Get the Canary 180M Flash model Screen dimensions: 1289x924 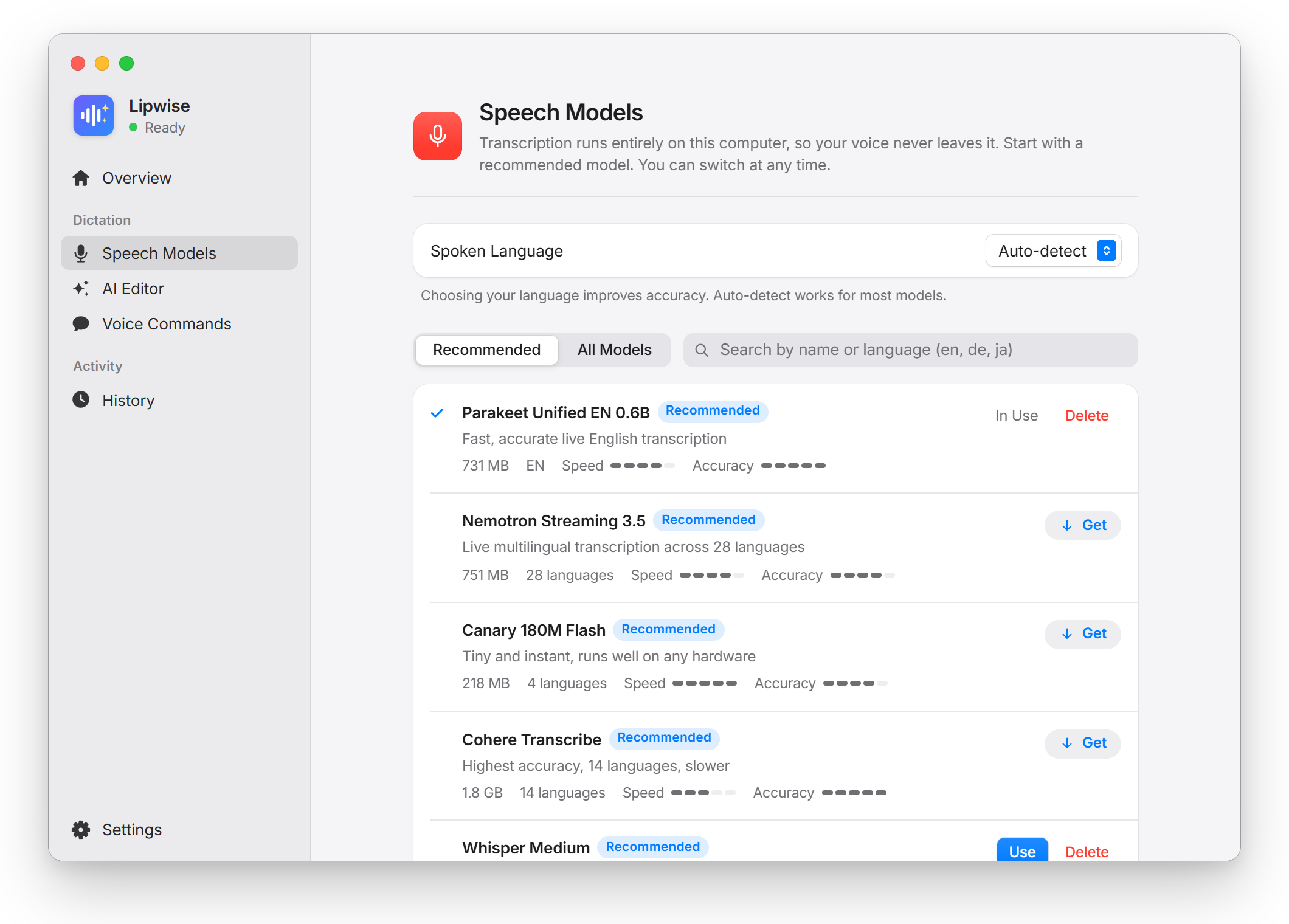(x=1082, y=634)
